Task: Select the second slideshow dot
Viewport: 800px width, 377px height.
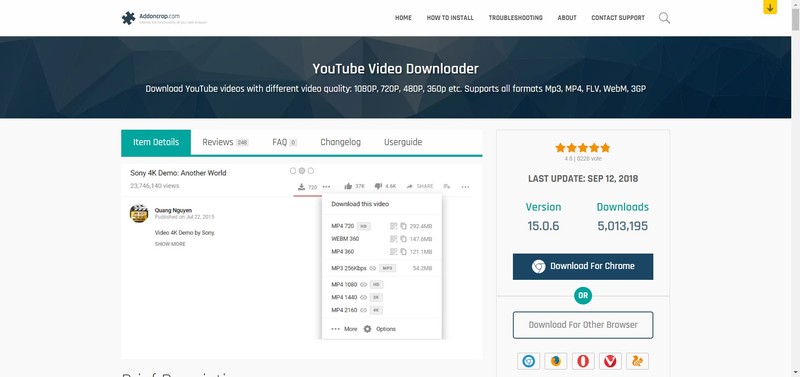Action: pyautogui.click(x=302, y=170)
